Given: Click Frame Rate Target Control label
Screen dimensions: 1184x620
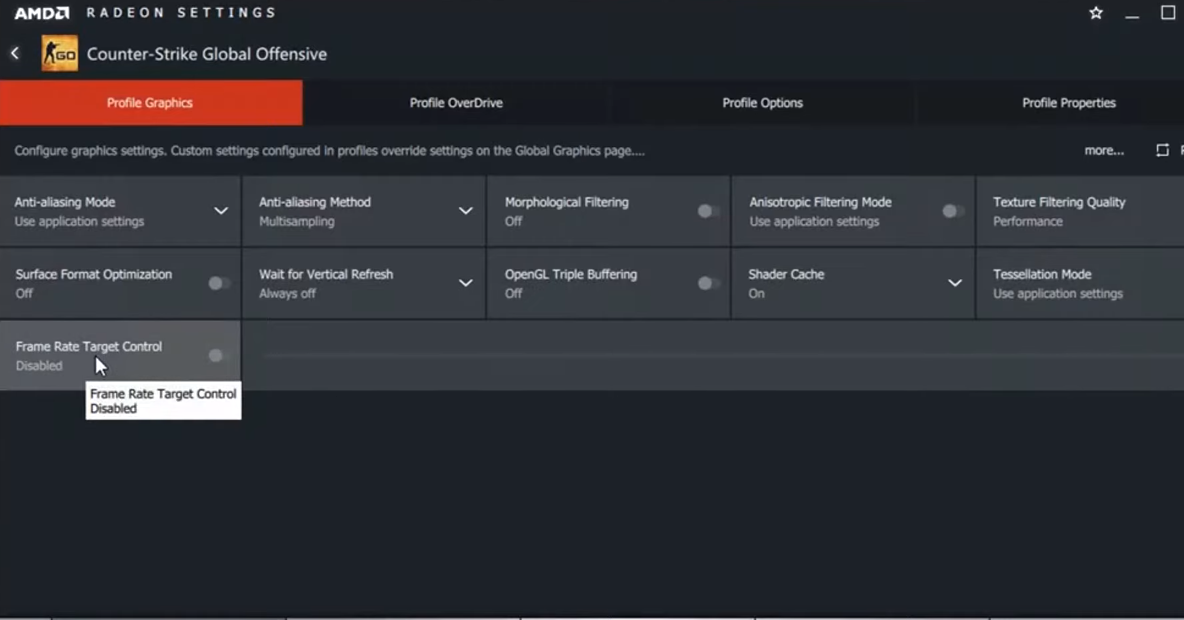Looking at the screenshot, I should click(x=88, y=347).
